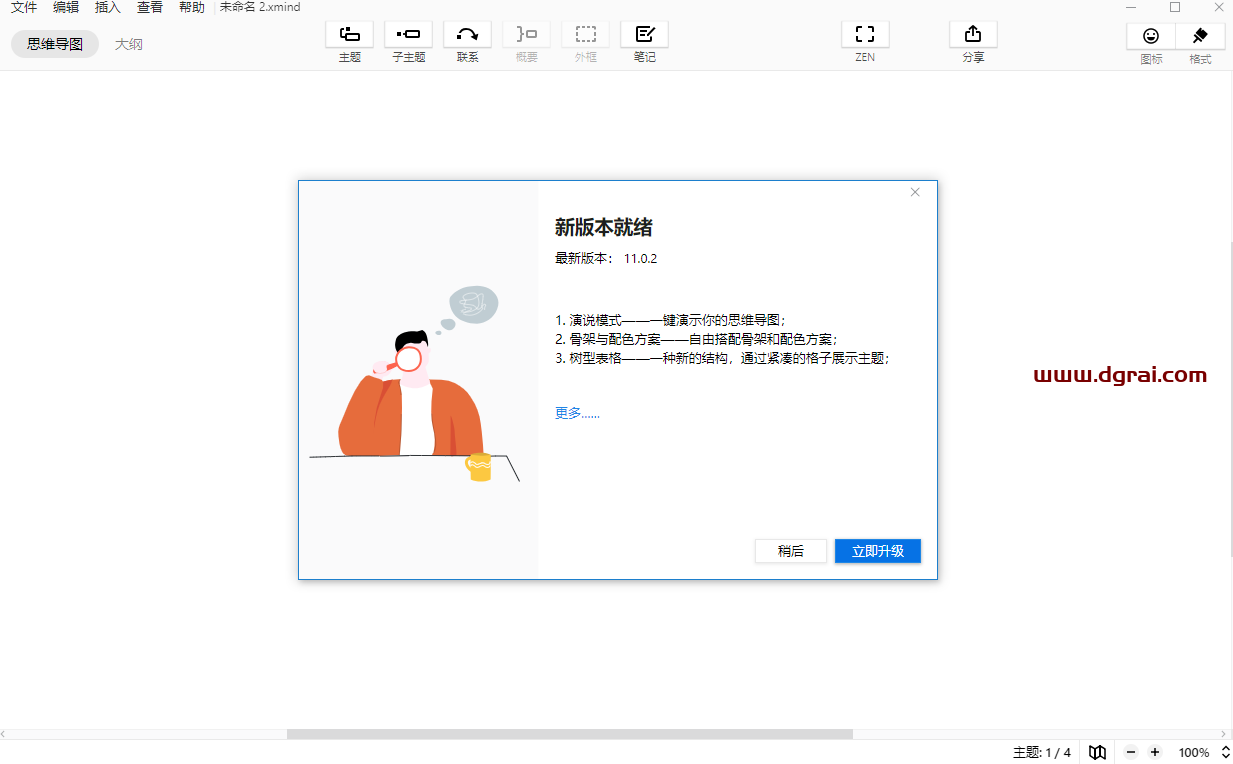Enter ZEN focus mode
Screen dimensions: 1233x764
(x=863, y=34)
